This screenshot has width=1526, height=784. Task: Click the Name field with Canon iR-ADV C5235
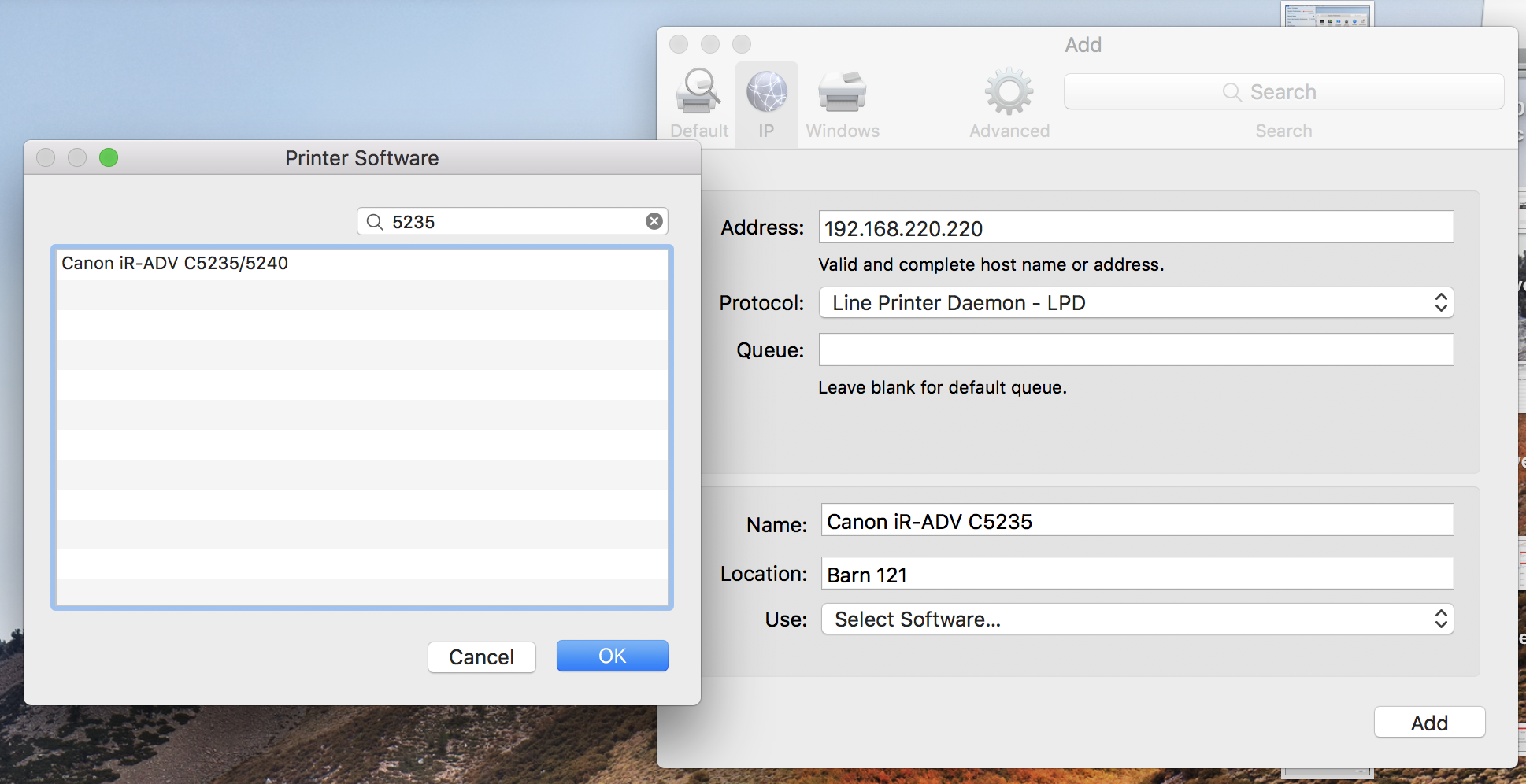(x=1137, y=520)
